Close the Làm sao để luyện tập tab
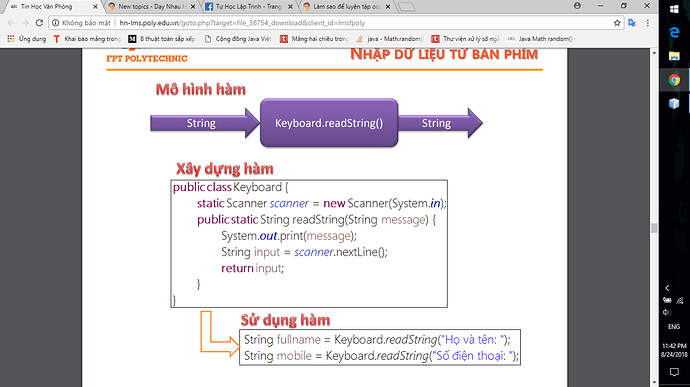 (x=388, y=7)
